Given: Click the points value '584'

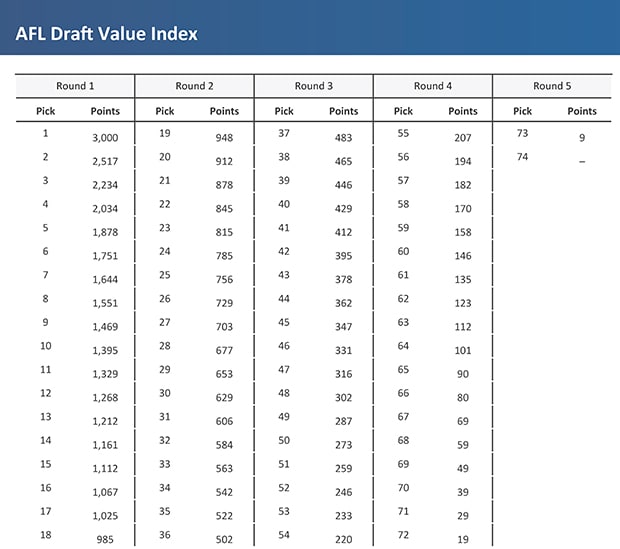Looking at the screenshot, I should (x=224, y=445).
